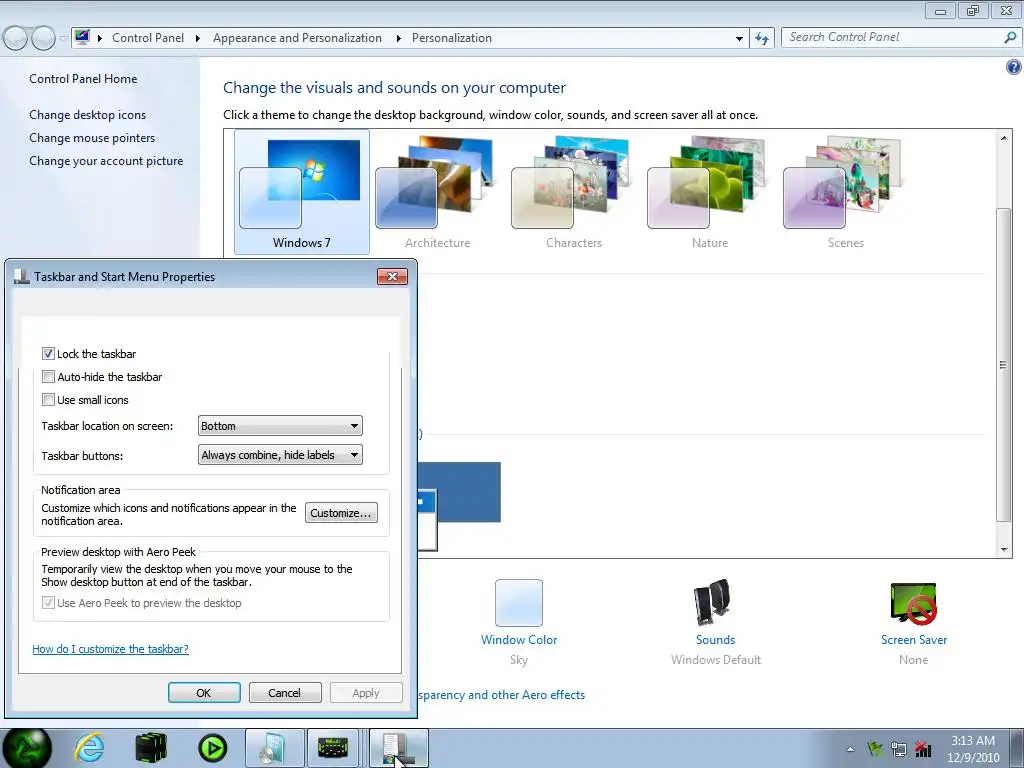1024x768 pixels.
Task: Switch to Taskbar Properties taskbar button
Action: click(x=399, y=748)
